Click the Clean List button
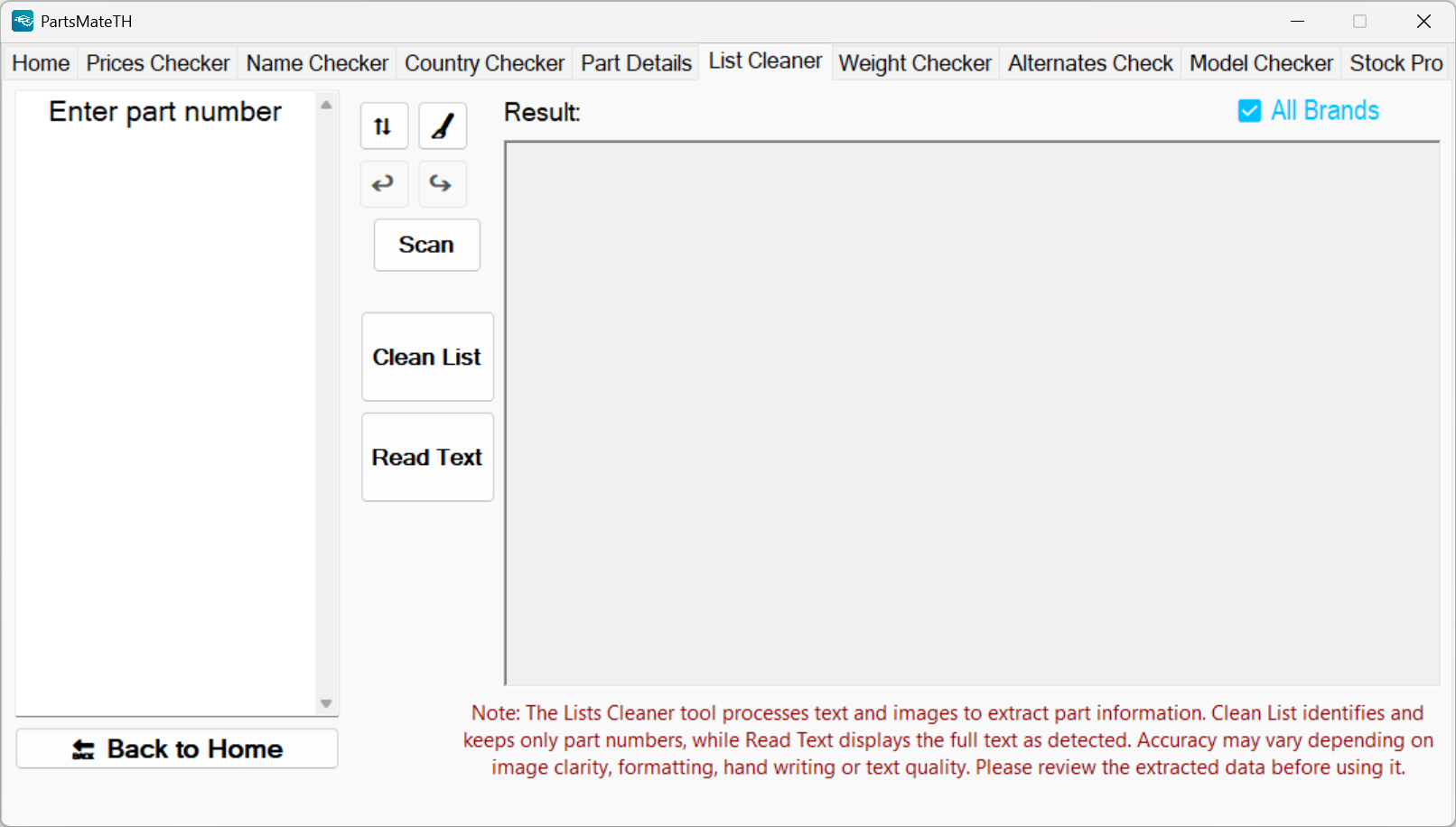 [x=427, y=357]
